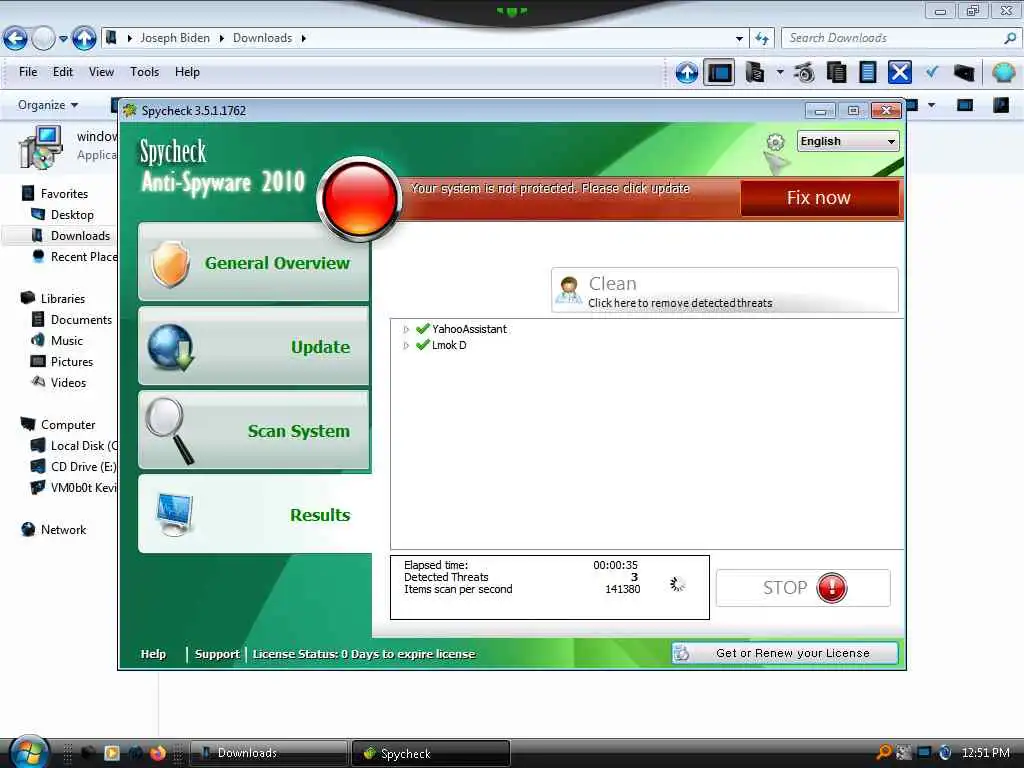Click the teal shell icon on toolbar
This screenshot has height=768, width=1024.
point(1003,72)
